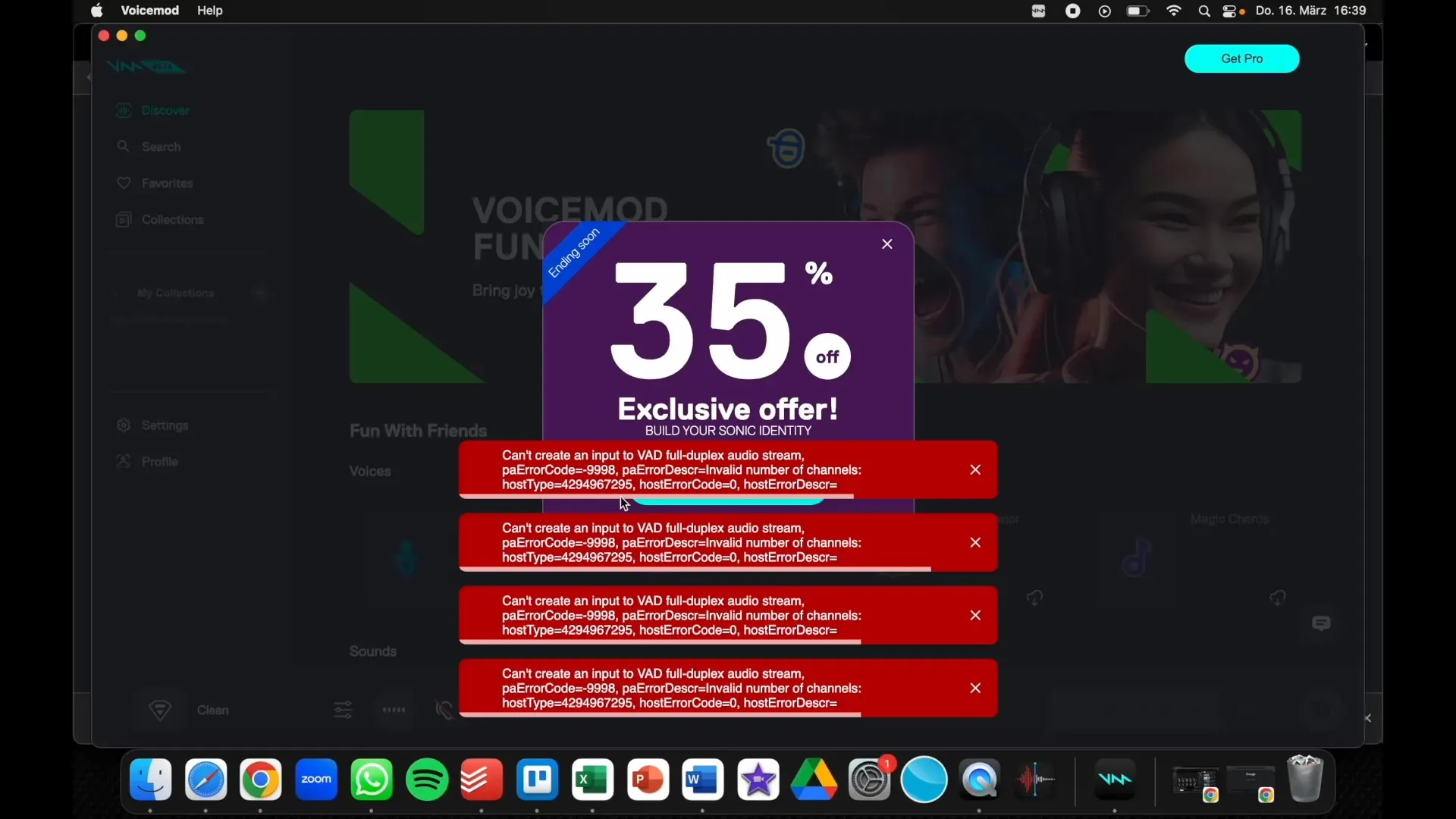Select the Profile icon
This screenshot has height=819, width=1456.
[x=123, y=461]
